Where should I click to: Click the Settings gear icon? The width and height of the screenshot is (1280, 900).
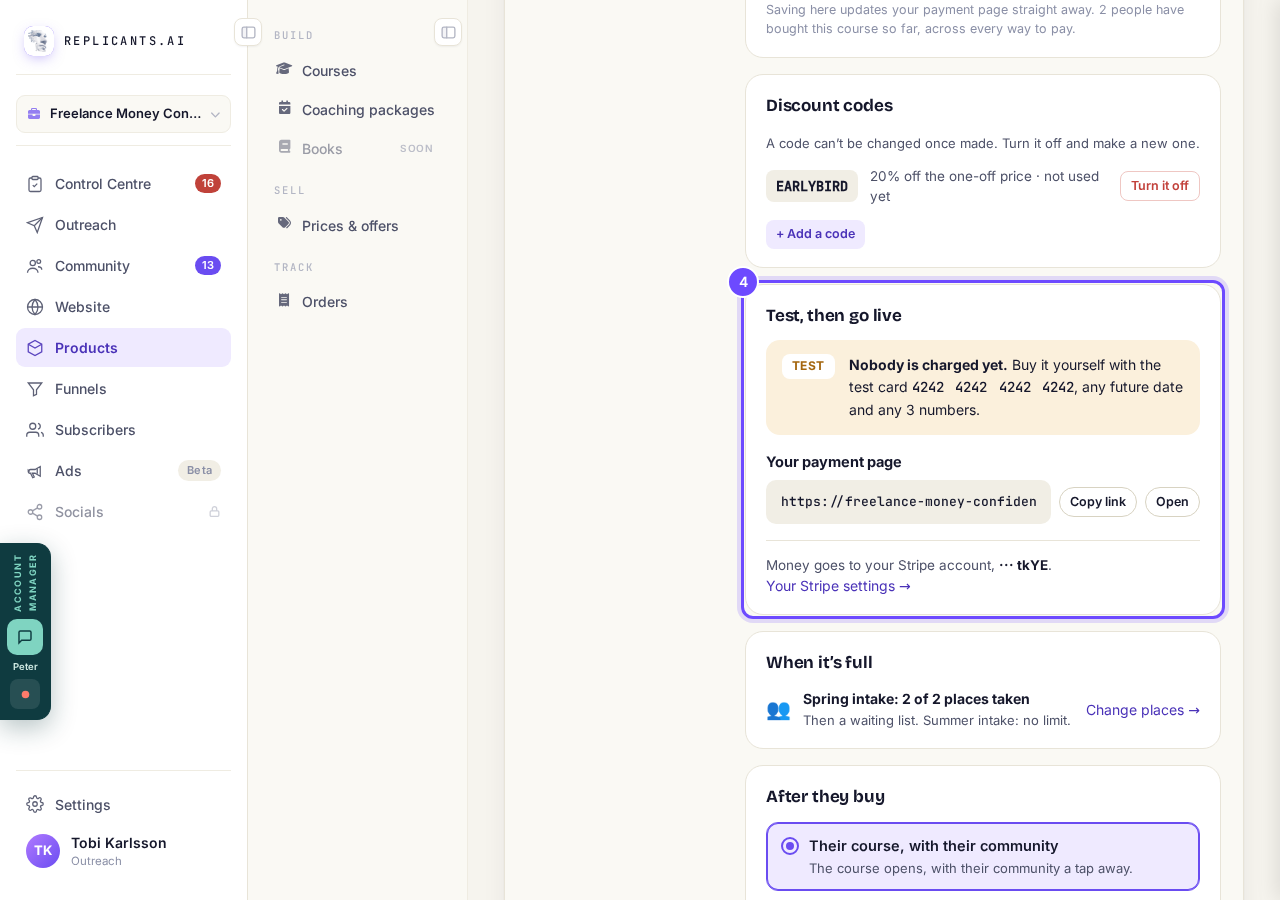(35, 804)
